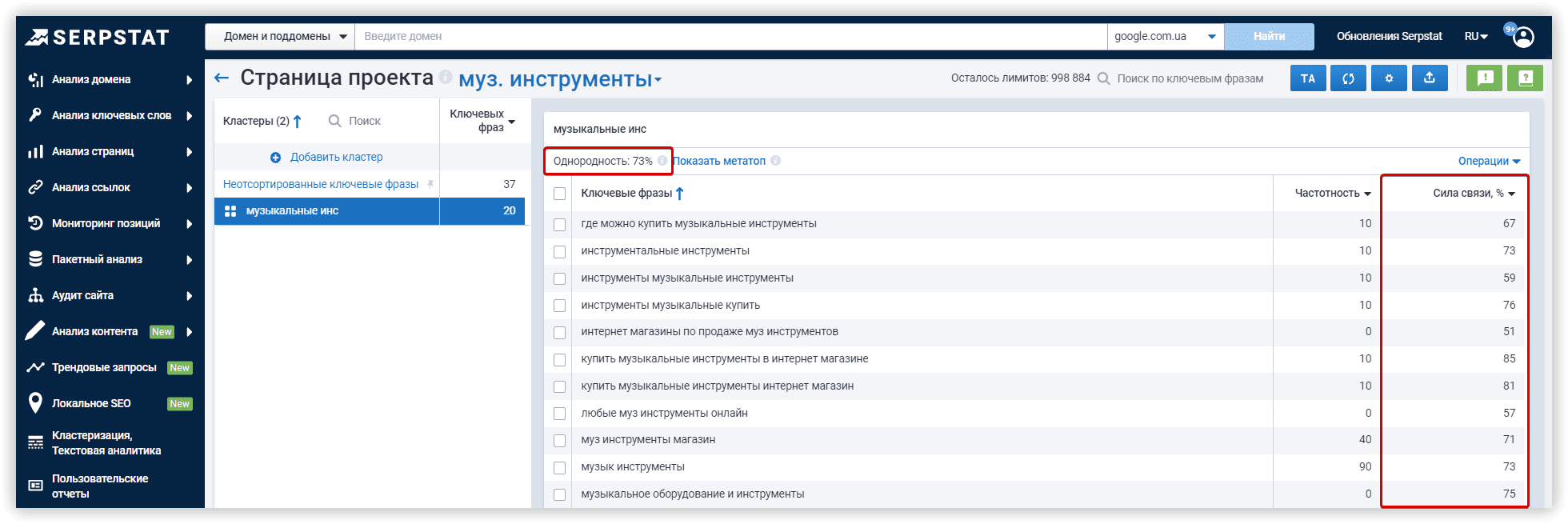Open the user profile avatar icon
This screenshot has width=1568, height=524.
tap(1523, 37)
